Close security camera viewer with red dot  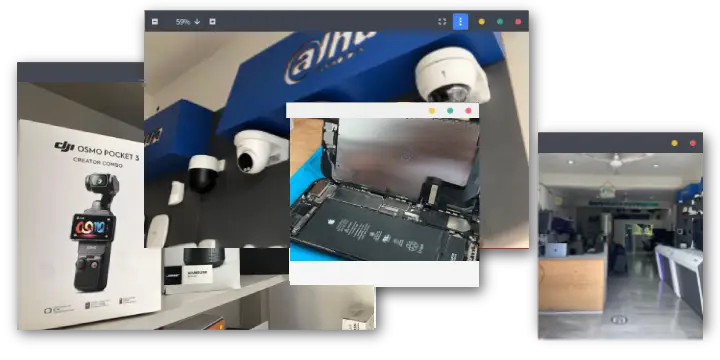(x=518, y=22)
